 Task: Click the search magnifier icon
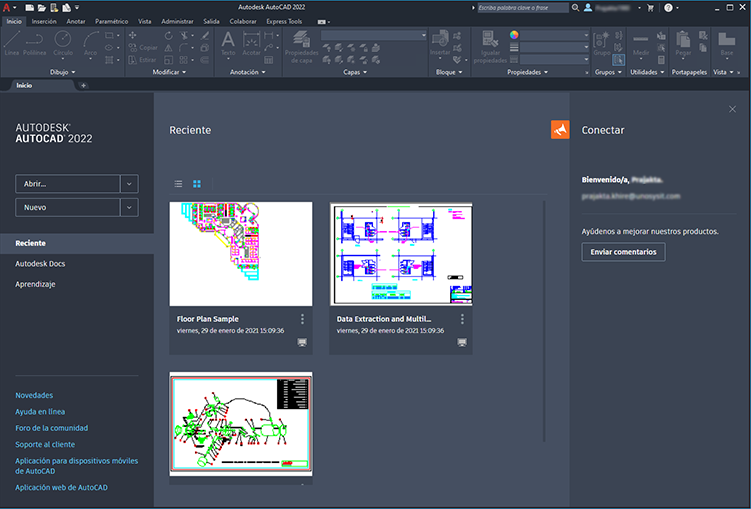(x=575, y=8)
